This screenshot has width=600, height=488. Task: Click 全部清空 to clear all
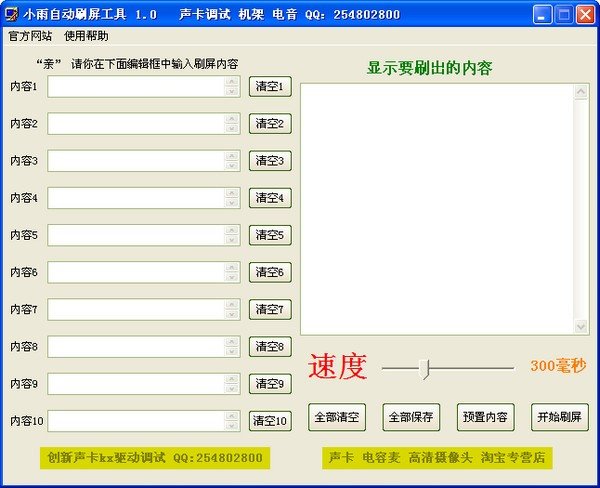pos(337,417)
